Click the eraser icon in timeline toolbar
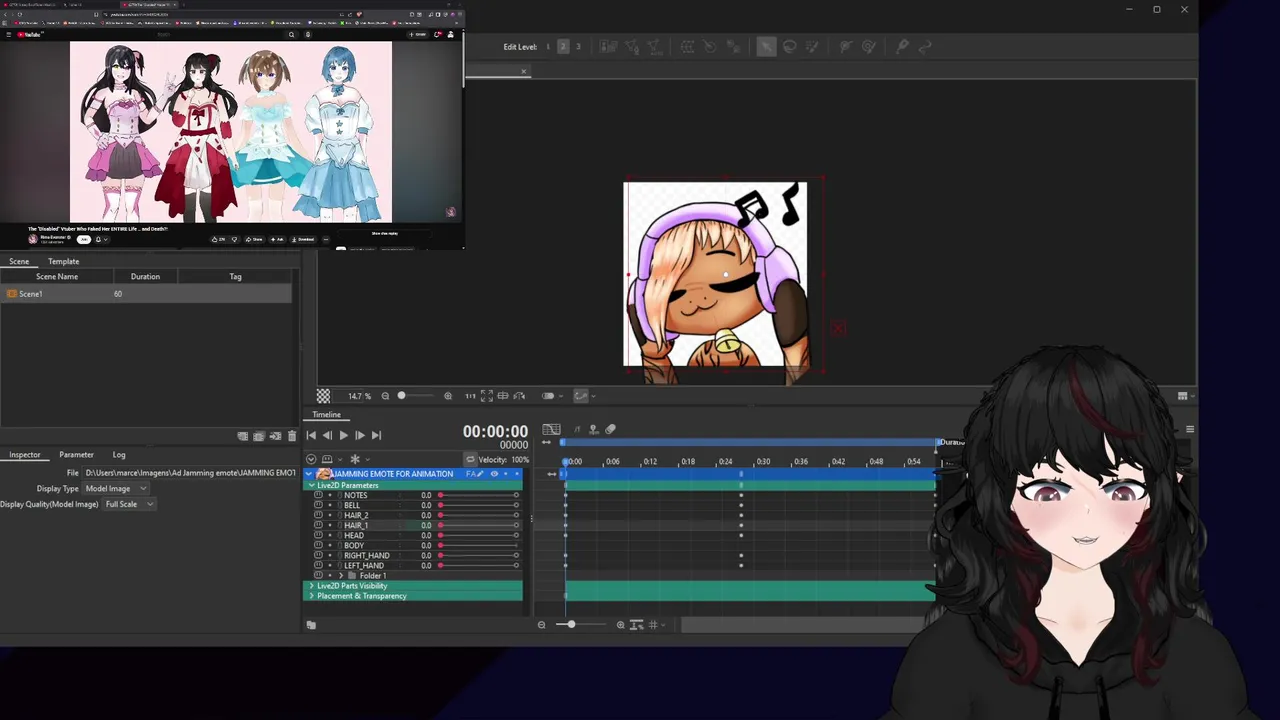 610,430
